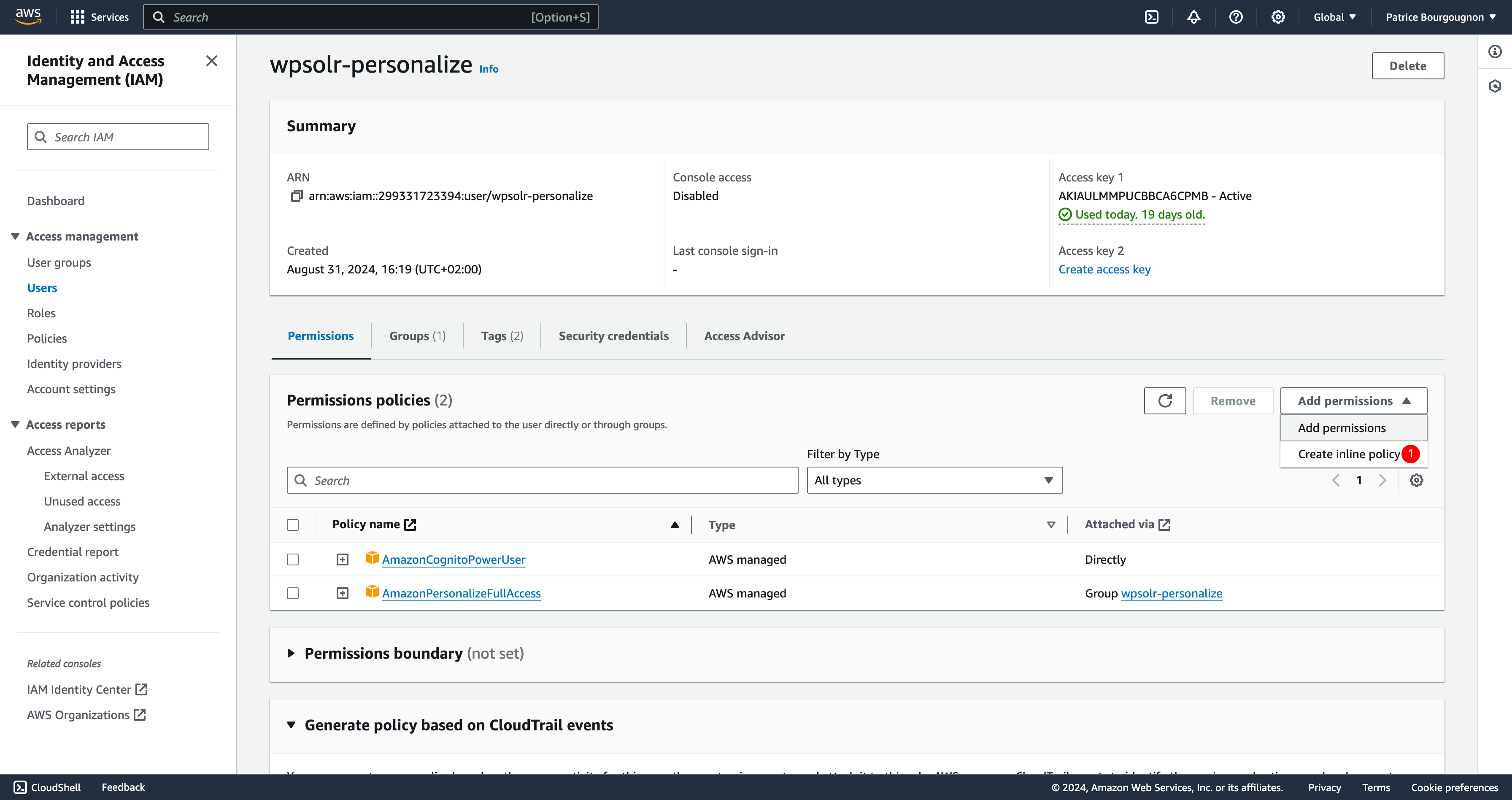
Task: Open the Global region dropdown
Action: 1335,17
